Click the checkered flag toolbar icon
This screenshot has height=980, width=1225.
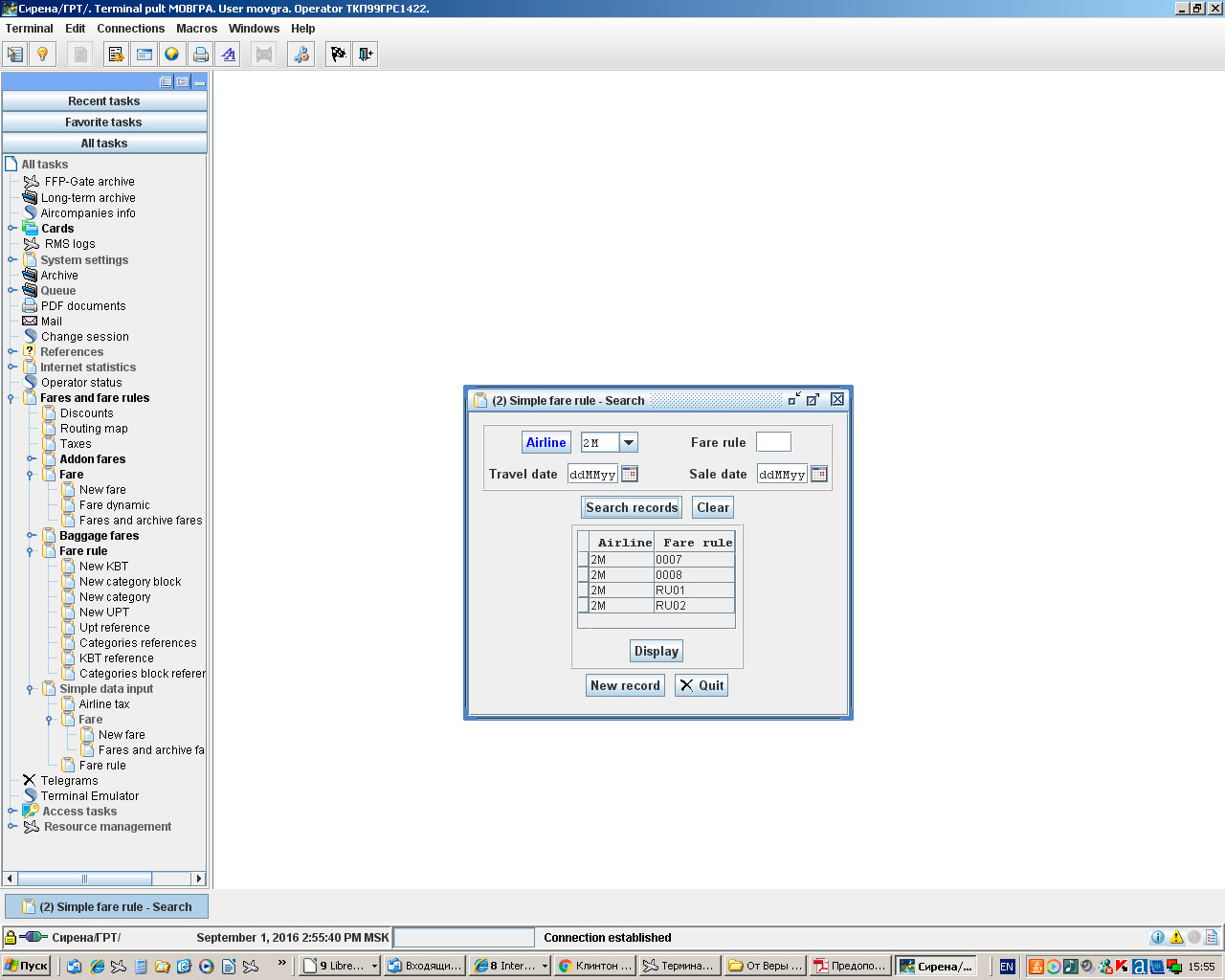[338, 55]
